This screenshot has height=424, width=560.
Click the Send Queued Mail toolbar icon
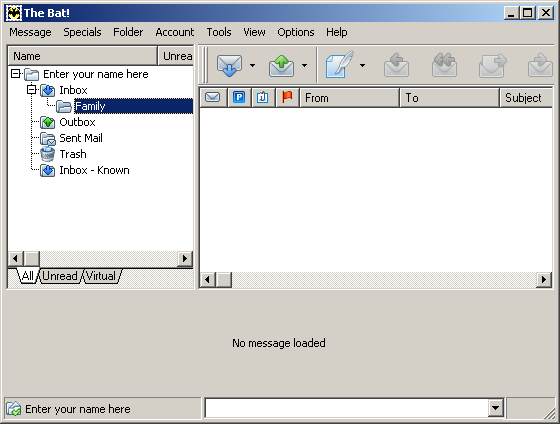[281, 66]
